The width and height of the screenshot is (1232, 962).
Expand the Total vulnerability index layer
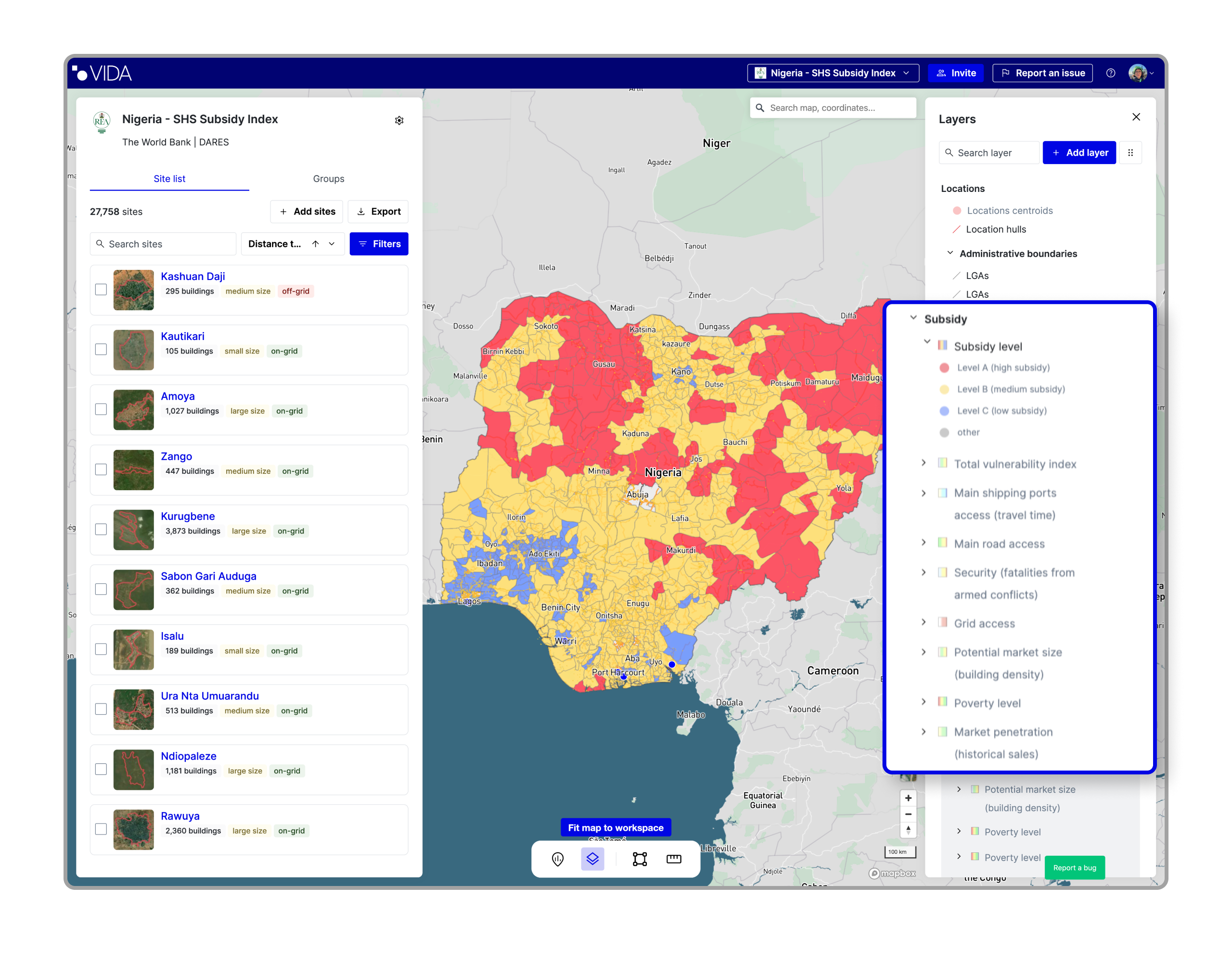click(924, 463)
